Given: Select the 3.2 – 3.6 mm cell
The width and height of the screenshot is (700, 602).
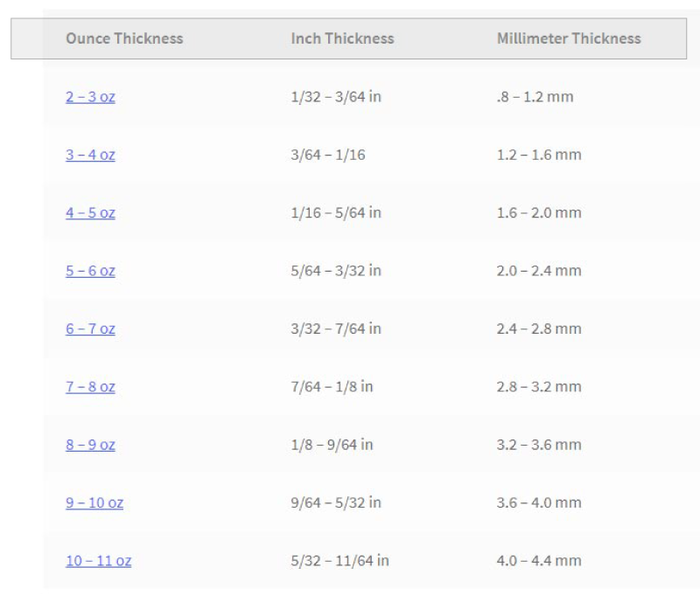Looking at the screenshot, I should pyautogui.click(x=538, y=445).
